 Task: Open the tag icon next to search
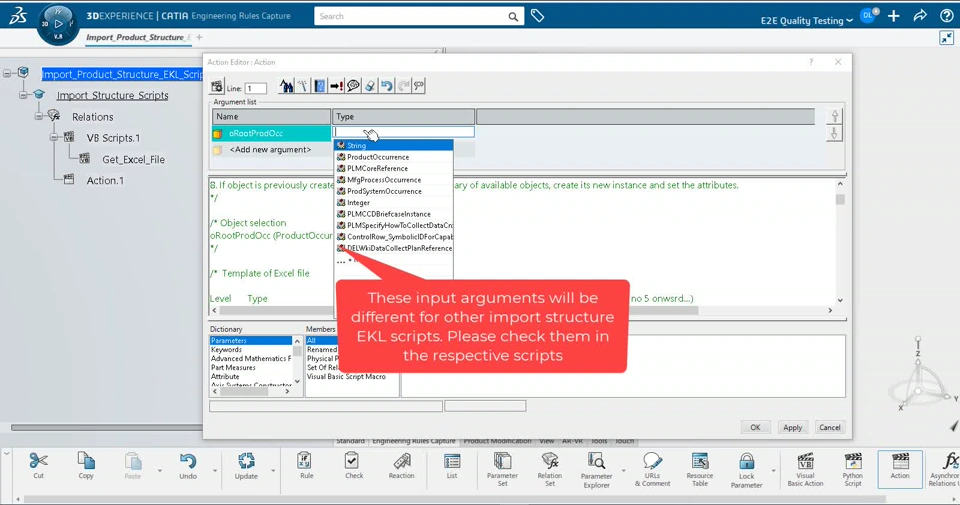[x=537, y=16]
